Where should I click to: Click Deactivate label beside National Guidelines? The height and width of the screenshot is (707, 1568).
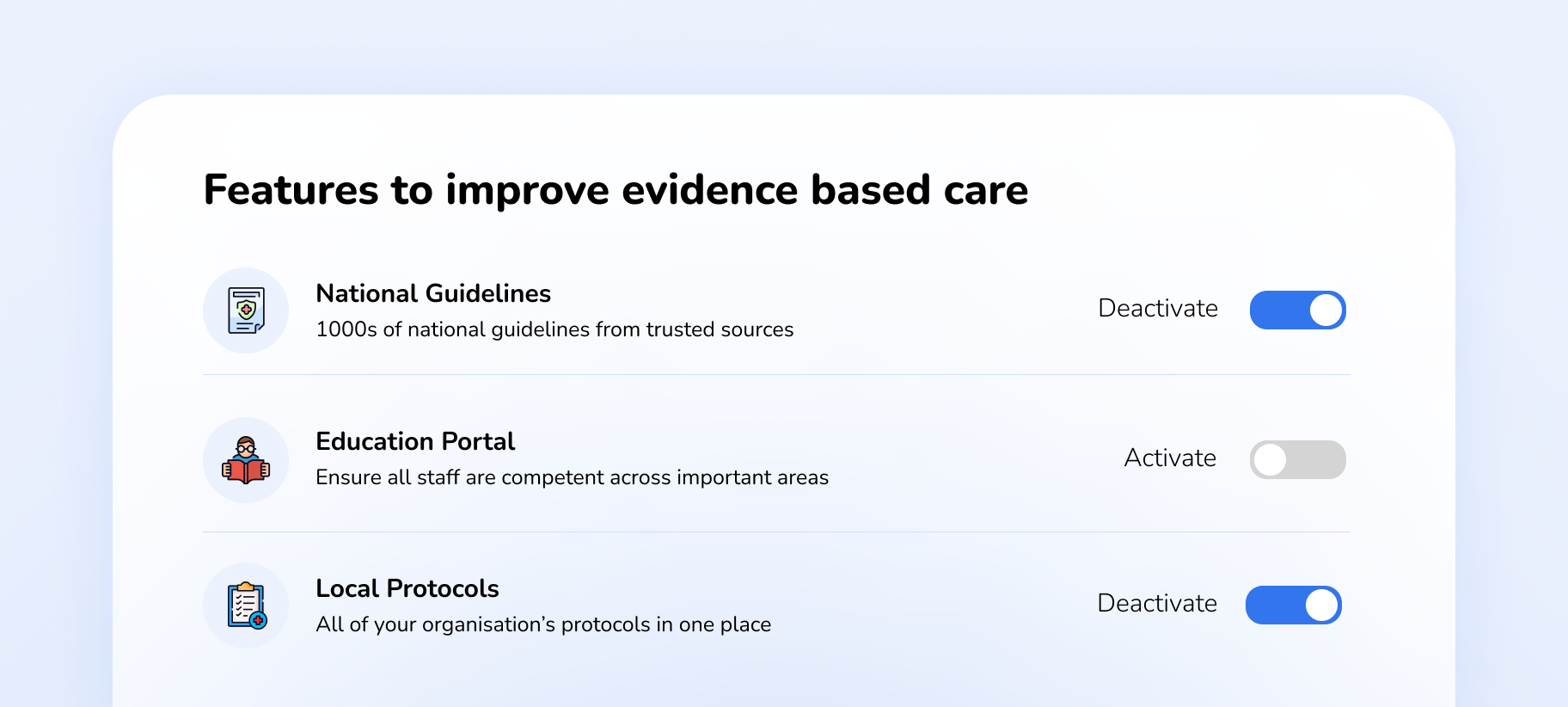pyautogui.click(x=1157, y=309)
